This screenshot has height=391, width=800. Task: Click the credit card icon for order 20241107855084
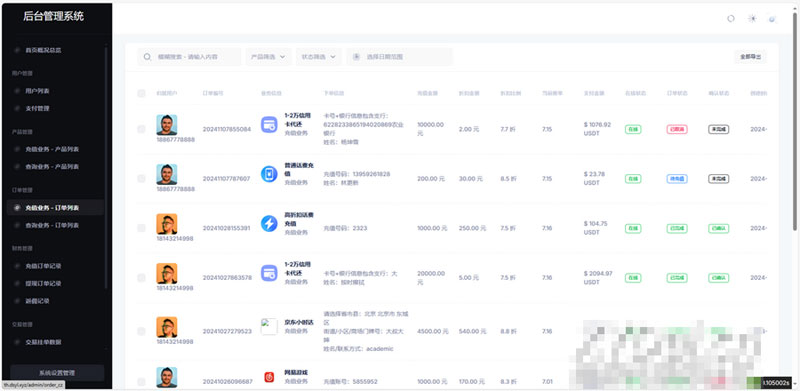[269, 125]
